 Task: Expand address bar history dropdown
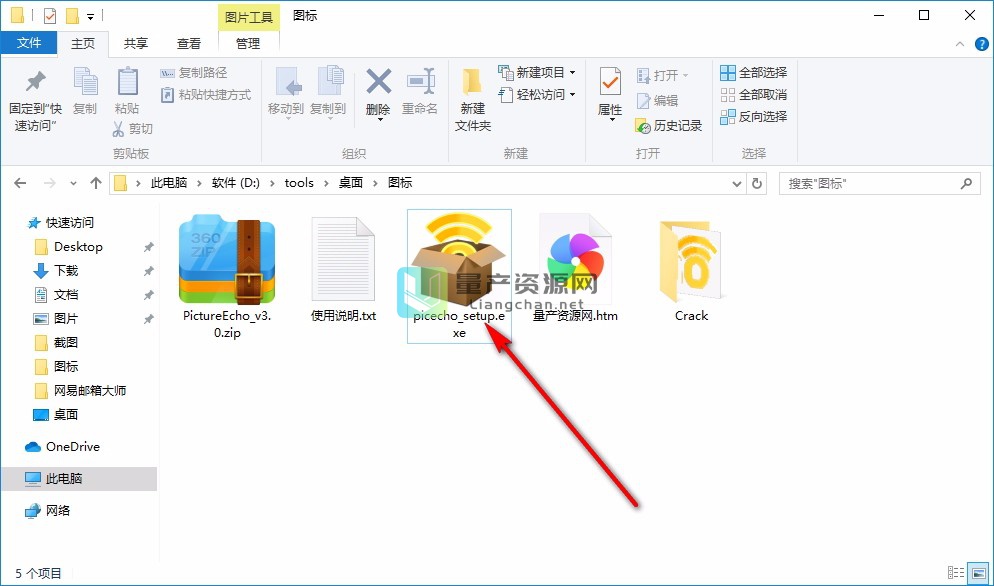pos(737,184)
